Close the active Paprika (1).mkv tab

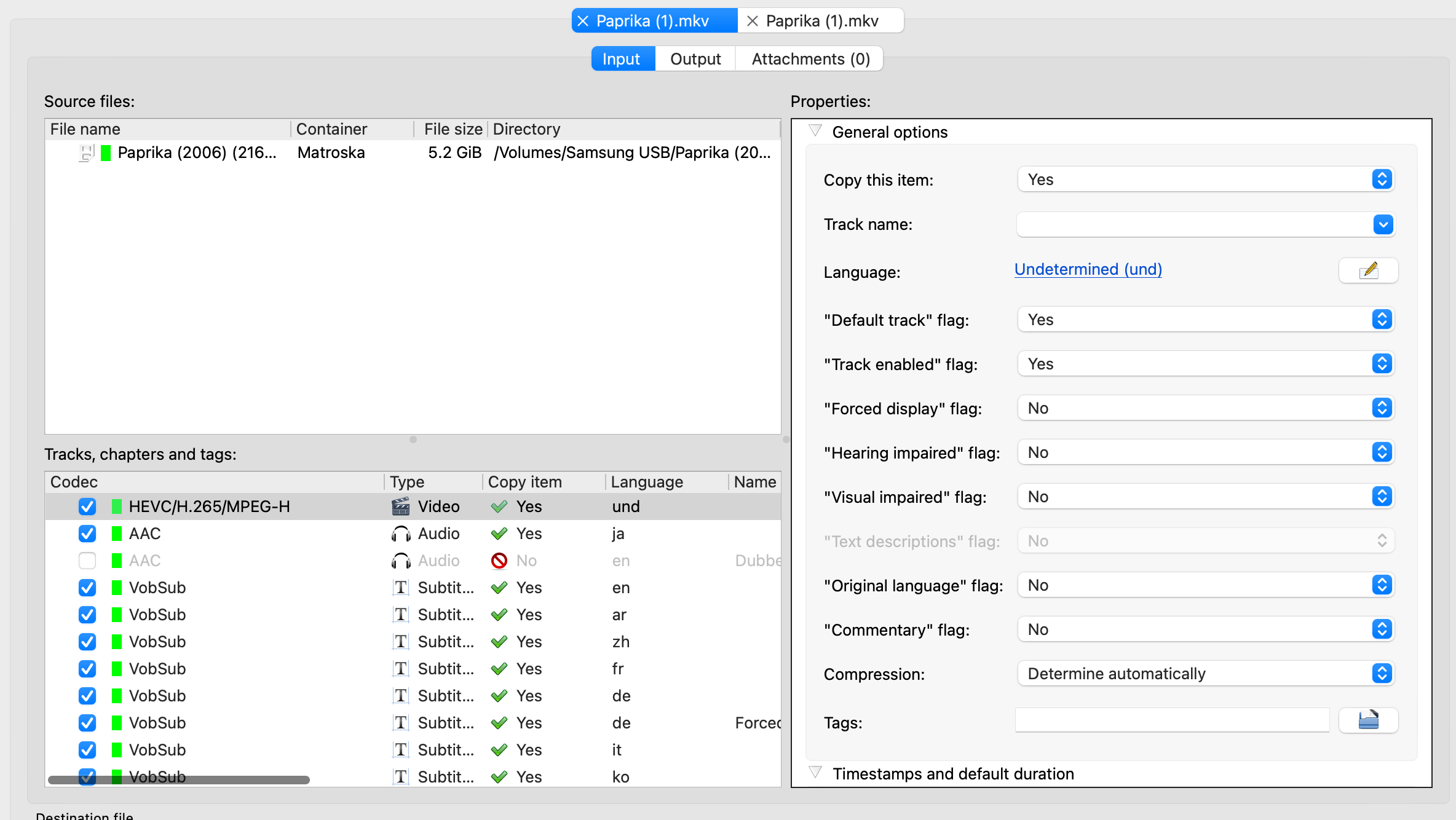tap(583, 21)
